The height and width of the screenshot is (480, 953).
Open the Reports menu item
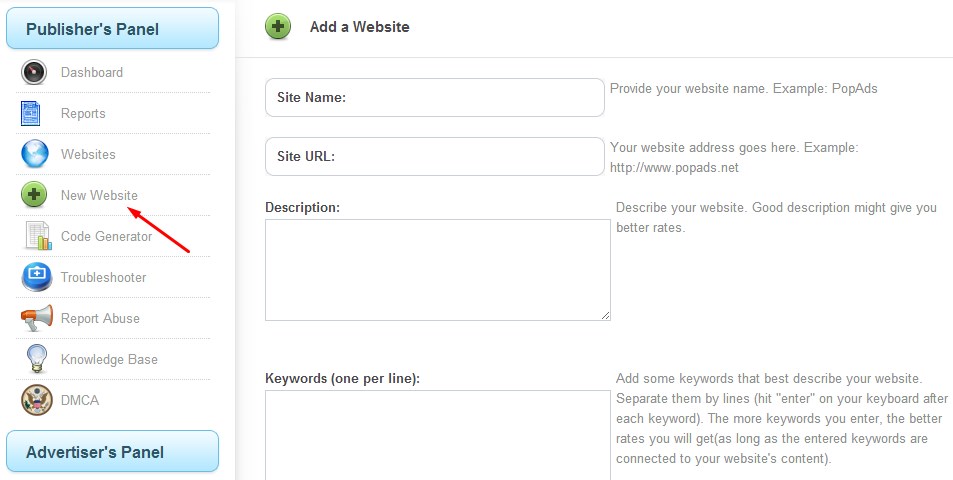pos(83,114)
